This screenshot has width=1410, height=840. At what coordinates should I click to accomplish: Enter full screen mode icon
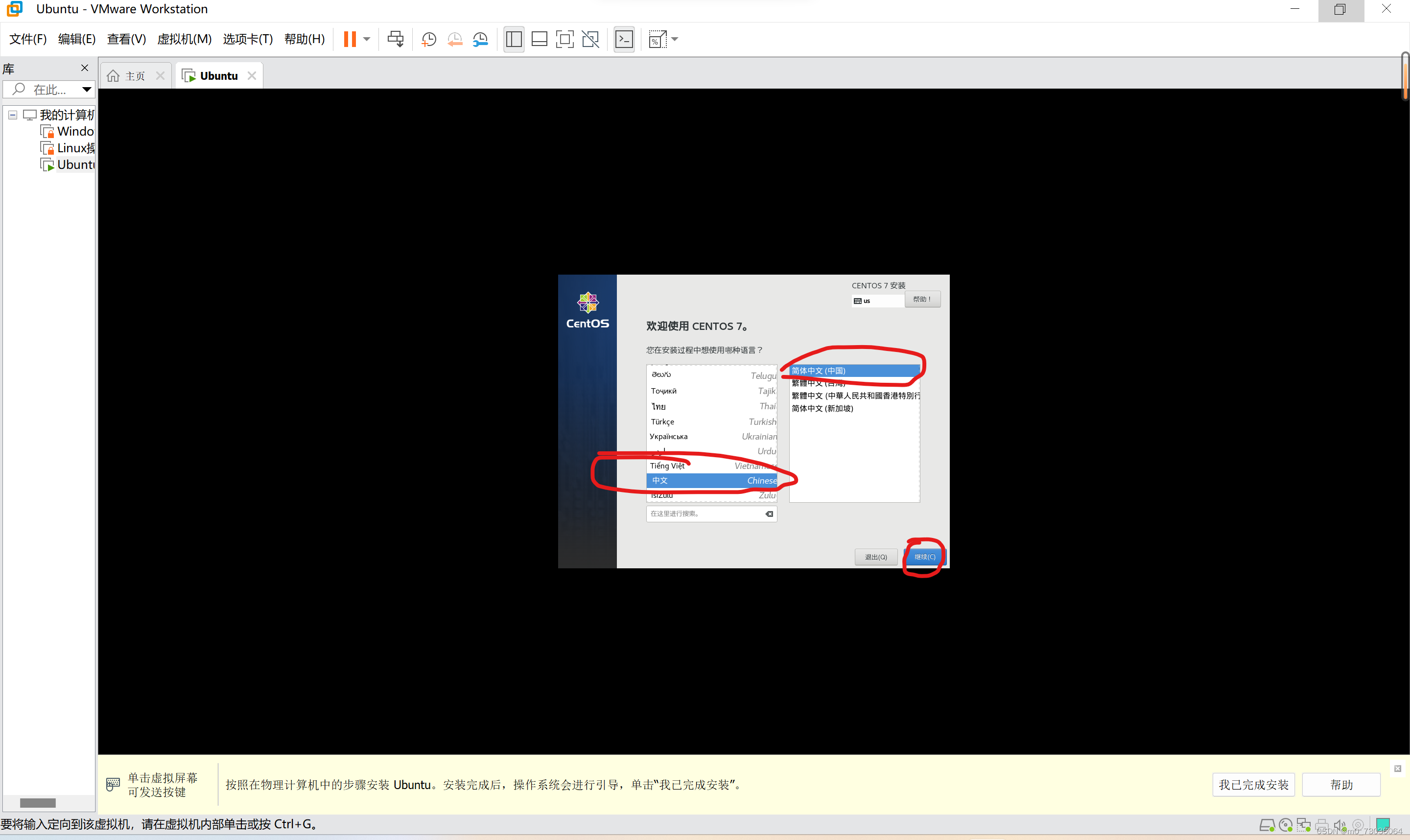tap(564, 39)
